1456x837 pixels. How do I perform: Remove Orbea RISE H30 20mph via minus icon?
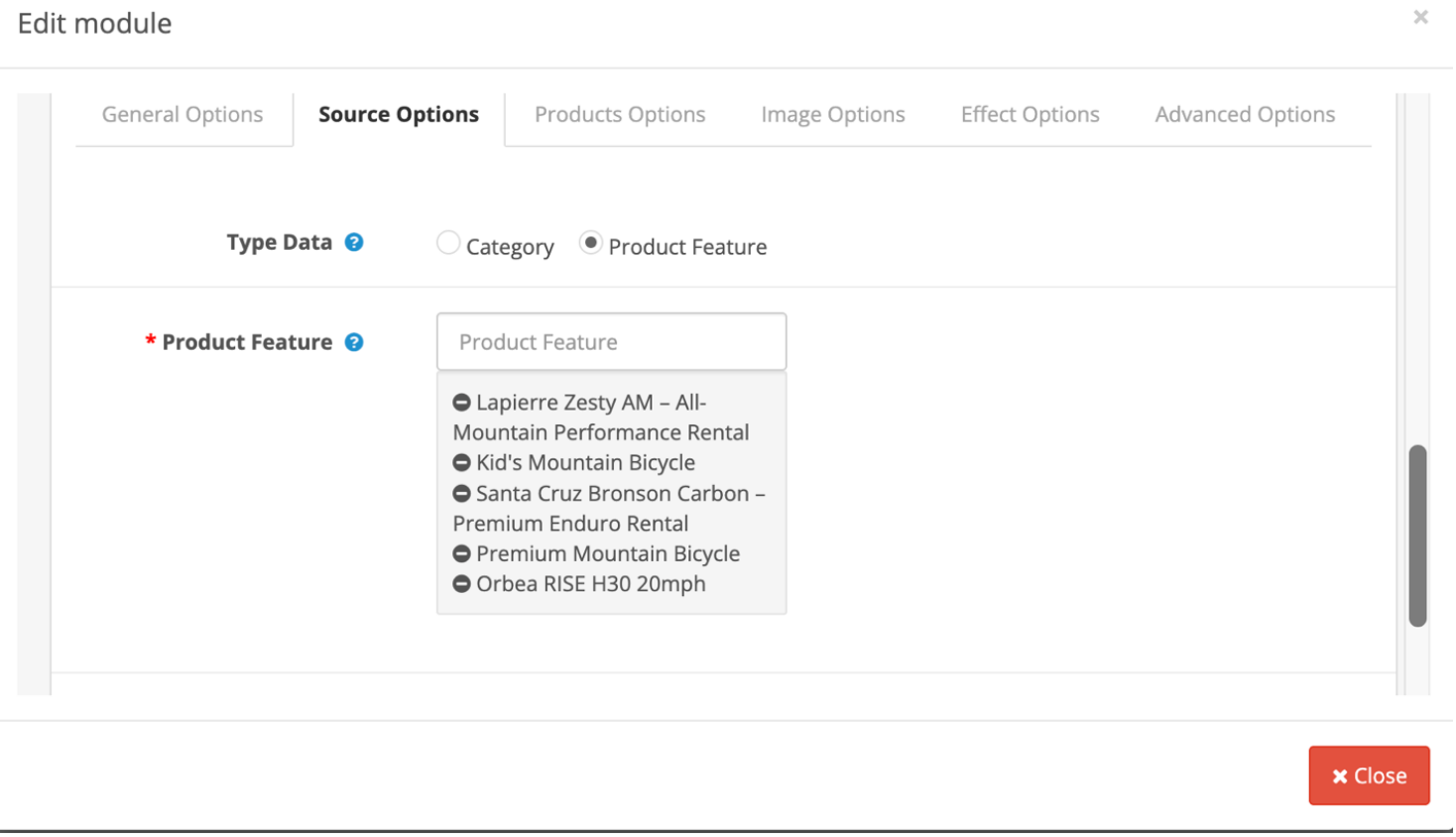[x=461, y=584]
